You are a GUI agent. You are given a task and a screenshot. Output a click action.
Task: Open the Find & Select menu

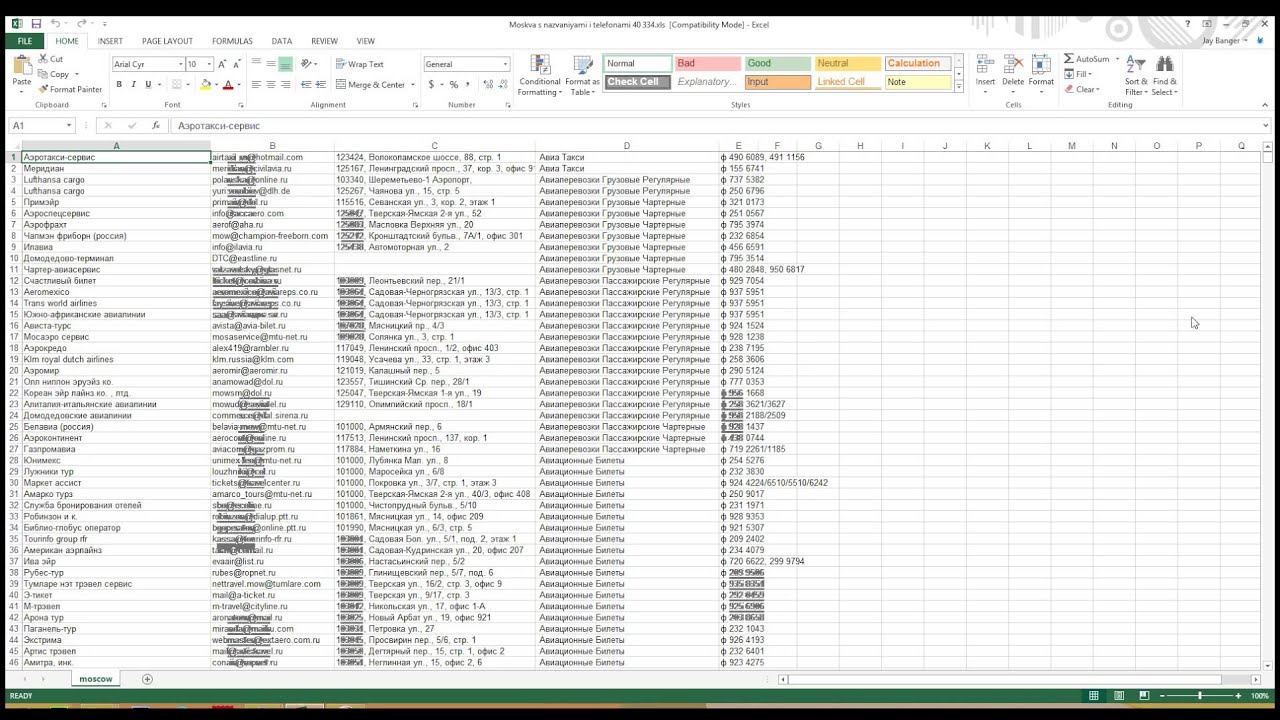pyautogui.click(x=1164, y=75)
